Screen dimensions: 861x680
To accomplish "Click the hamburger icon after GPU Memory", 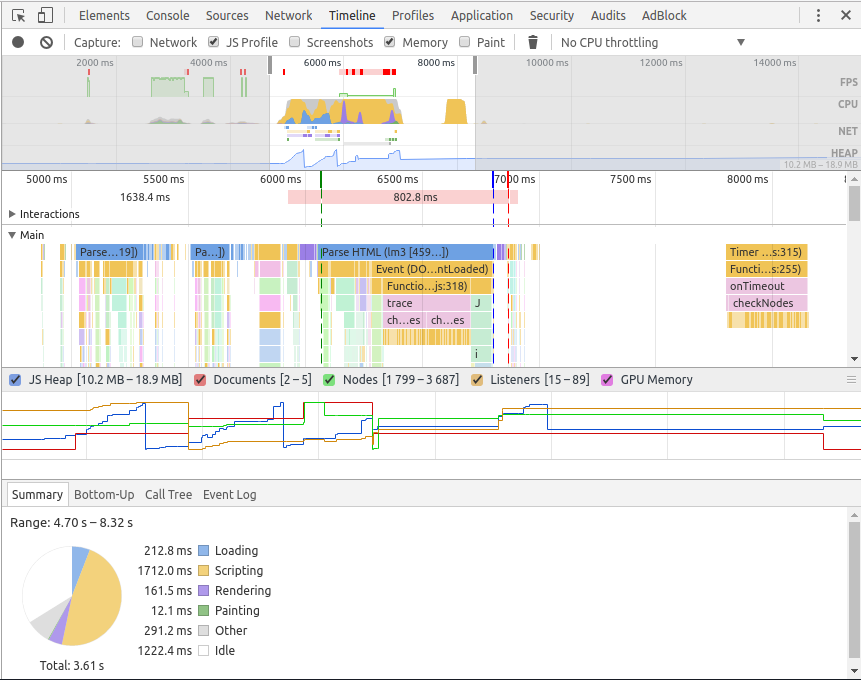I will coord(849,379).
